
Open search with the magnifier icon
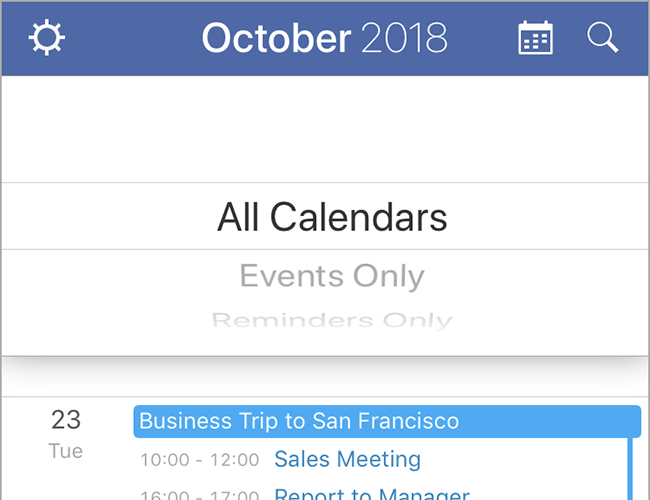[x=602, y=38]
